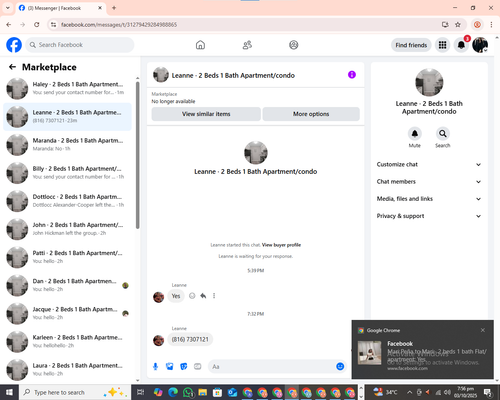Bookmark this page with the star icon
The height and width of the screenshot is (400, 500).
(458, 25)
